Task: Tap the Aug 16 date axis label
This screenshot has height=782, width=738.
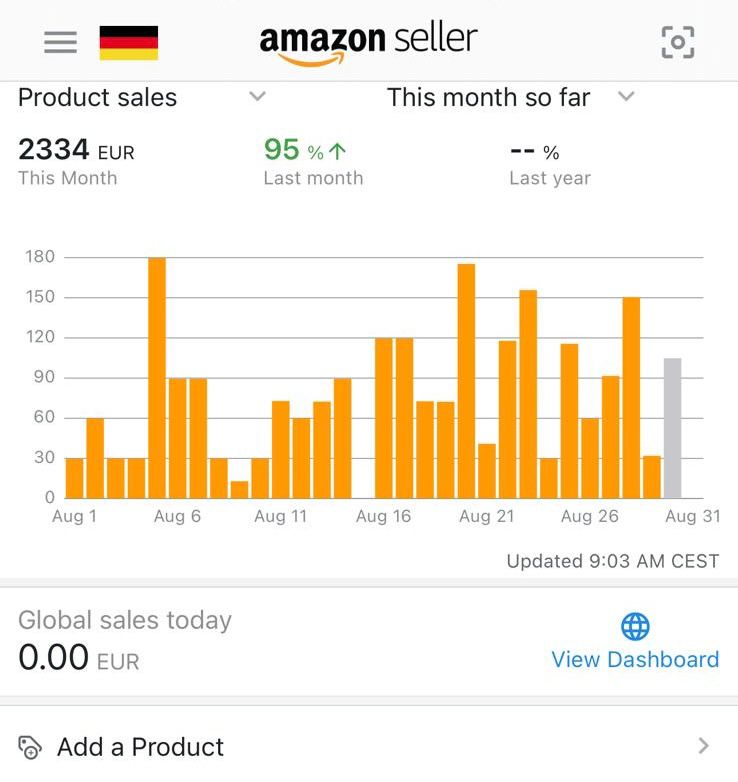Action: 384,517
